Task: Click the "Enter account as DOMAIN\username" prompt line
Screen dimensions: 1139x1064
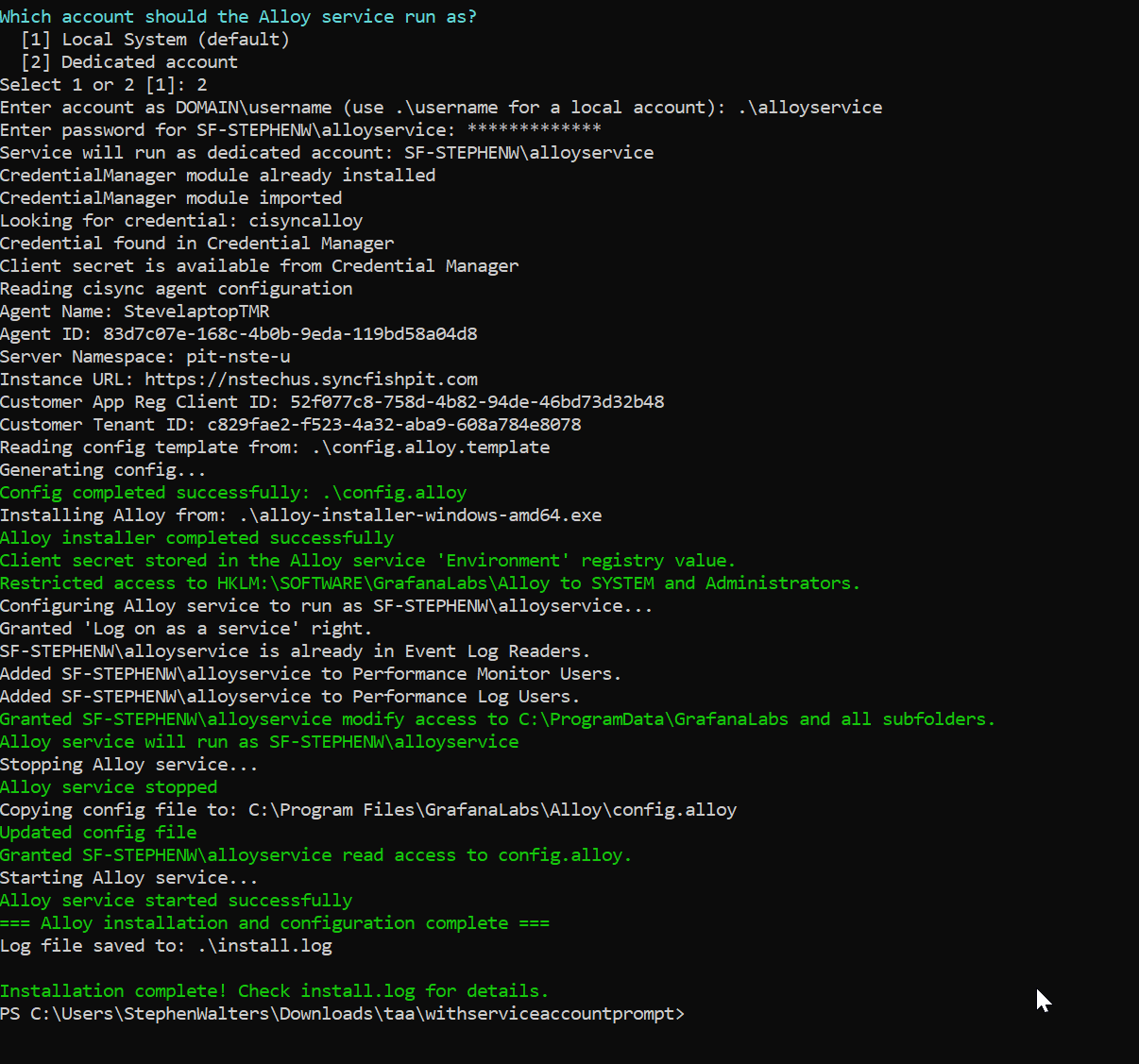Action: 441,108
